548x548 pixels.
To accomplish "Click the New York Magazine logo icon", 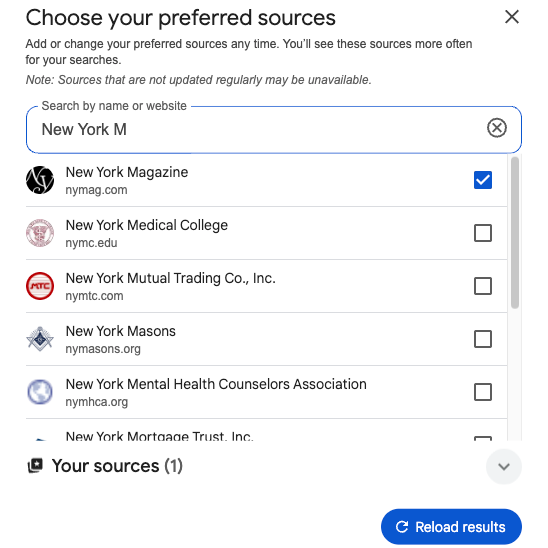I will [x=40, y=180].
